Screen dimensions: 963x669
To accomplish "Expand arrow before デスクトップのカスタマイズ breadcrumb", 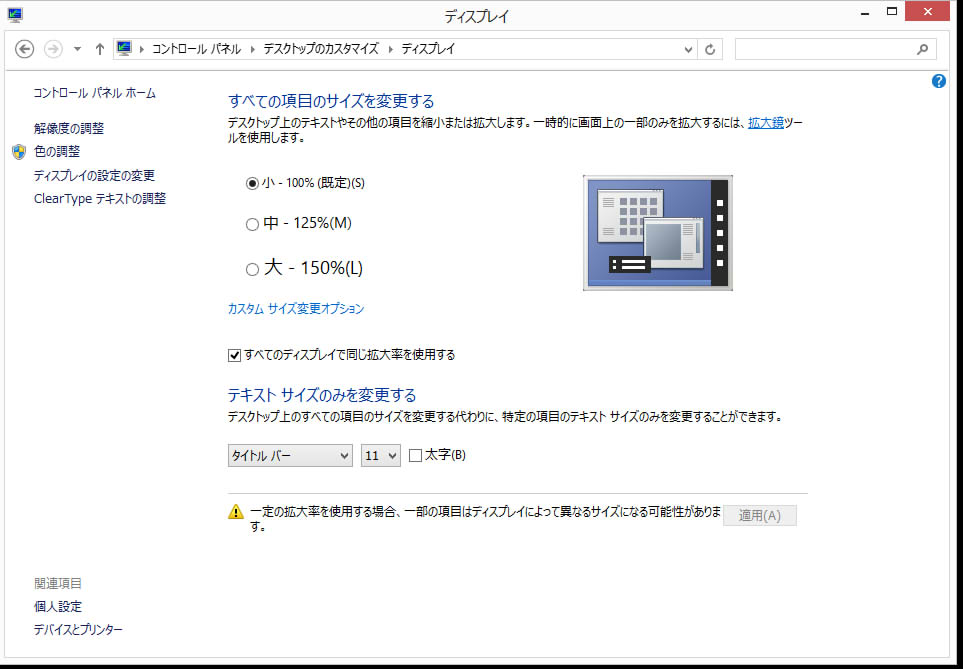I will click(252, 50).
